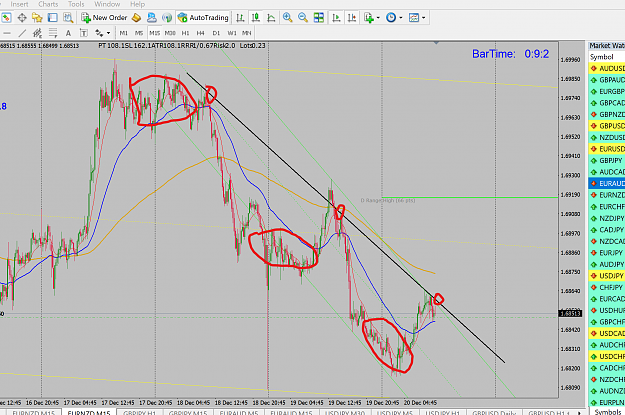
Task: Expand the Templates dropdown arrow
Action: pyautogui.click(x=423, y=18)
